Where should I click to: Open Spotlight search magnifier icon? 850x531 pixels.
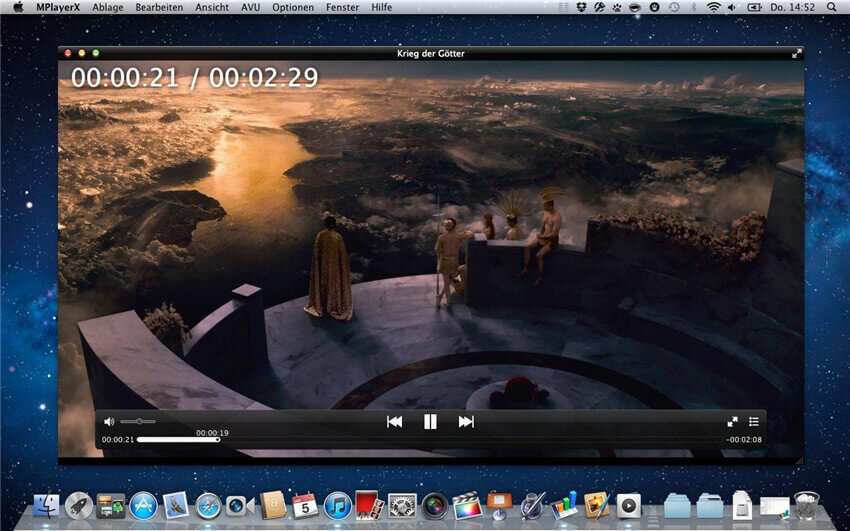(x=832, y=8)
